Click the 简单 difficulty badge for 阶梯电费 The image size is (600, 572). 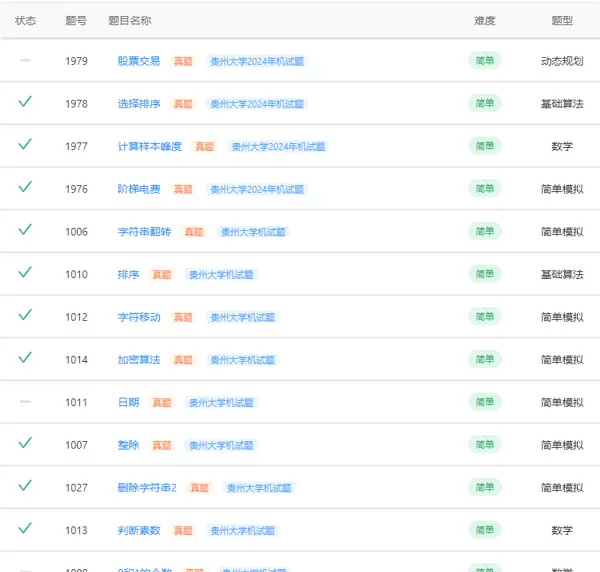[484, 189]
